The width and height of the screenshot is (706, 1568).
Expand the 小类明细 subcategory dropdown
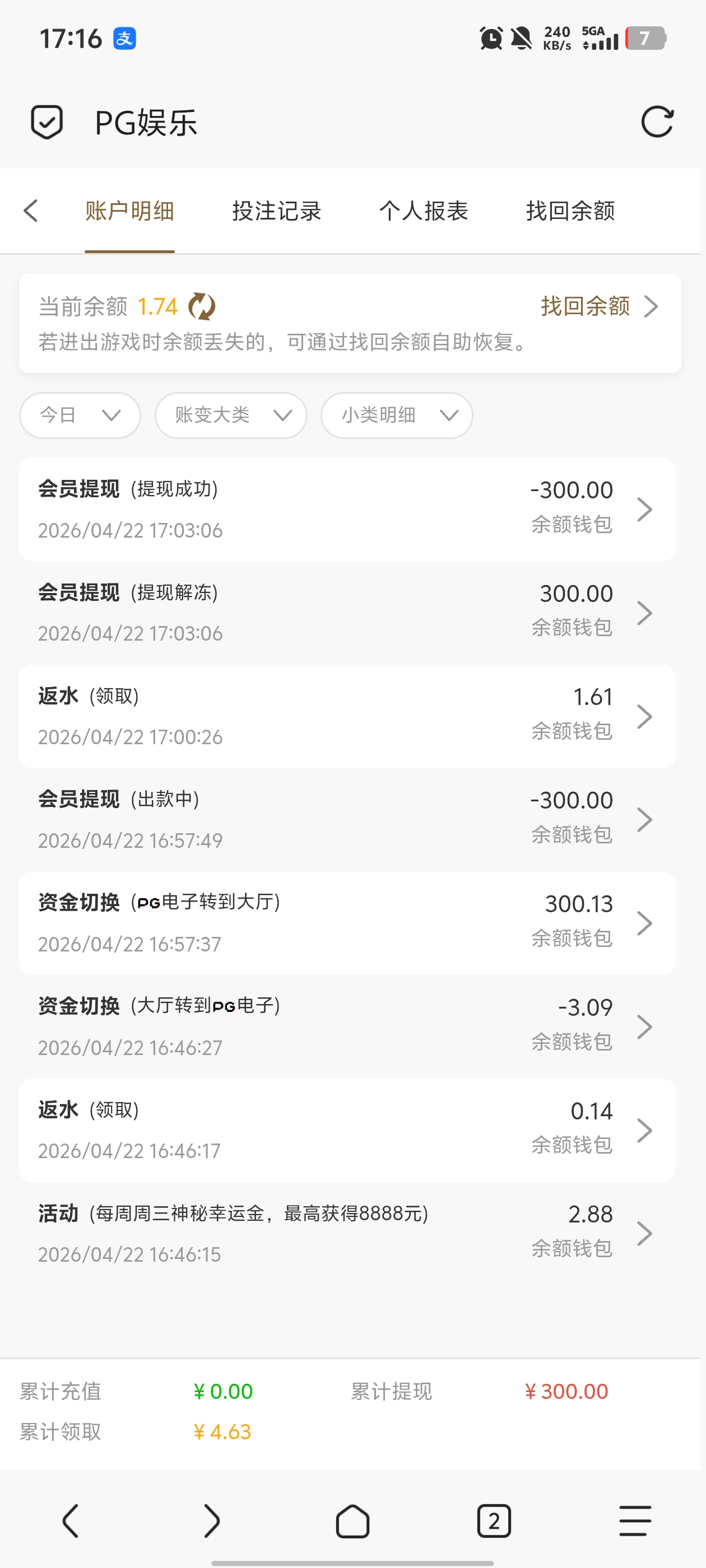point(397,415)
